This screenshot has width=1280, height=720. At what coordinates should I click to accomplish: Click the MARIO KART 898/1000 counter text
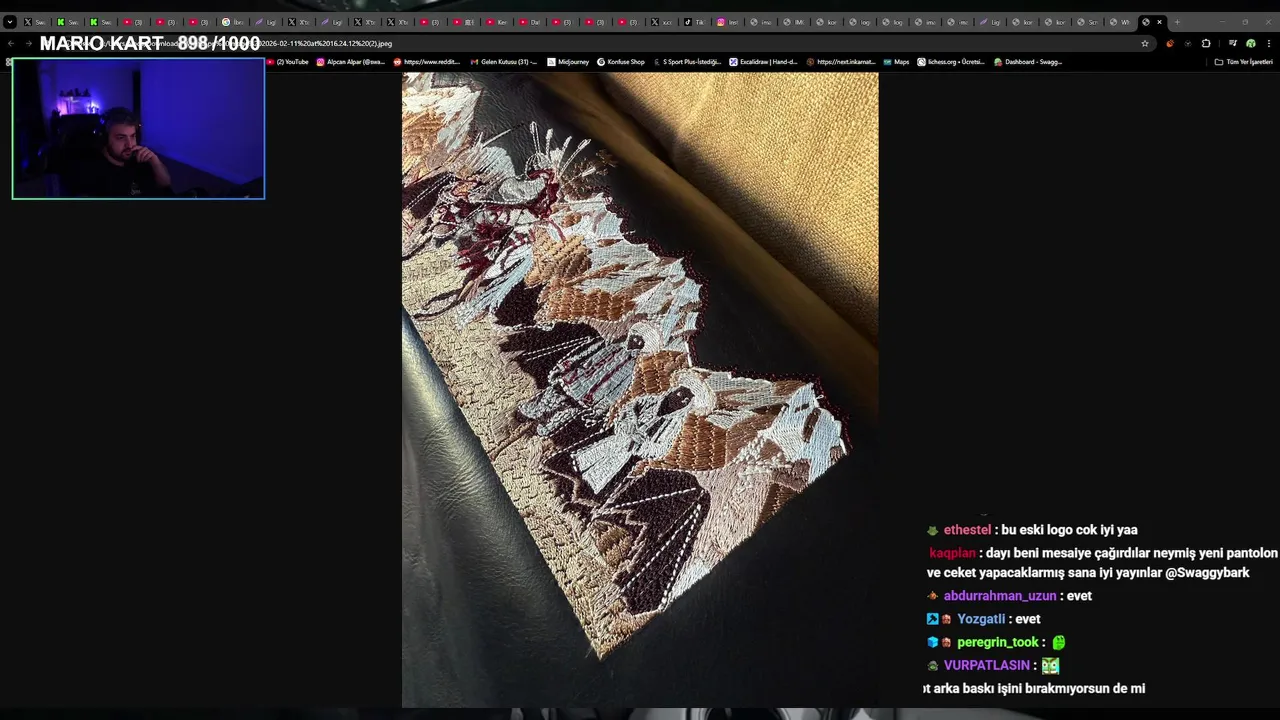click(x=150, y=43)
